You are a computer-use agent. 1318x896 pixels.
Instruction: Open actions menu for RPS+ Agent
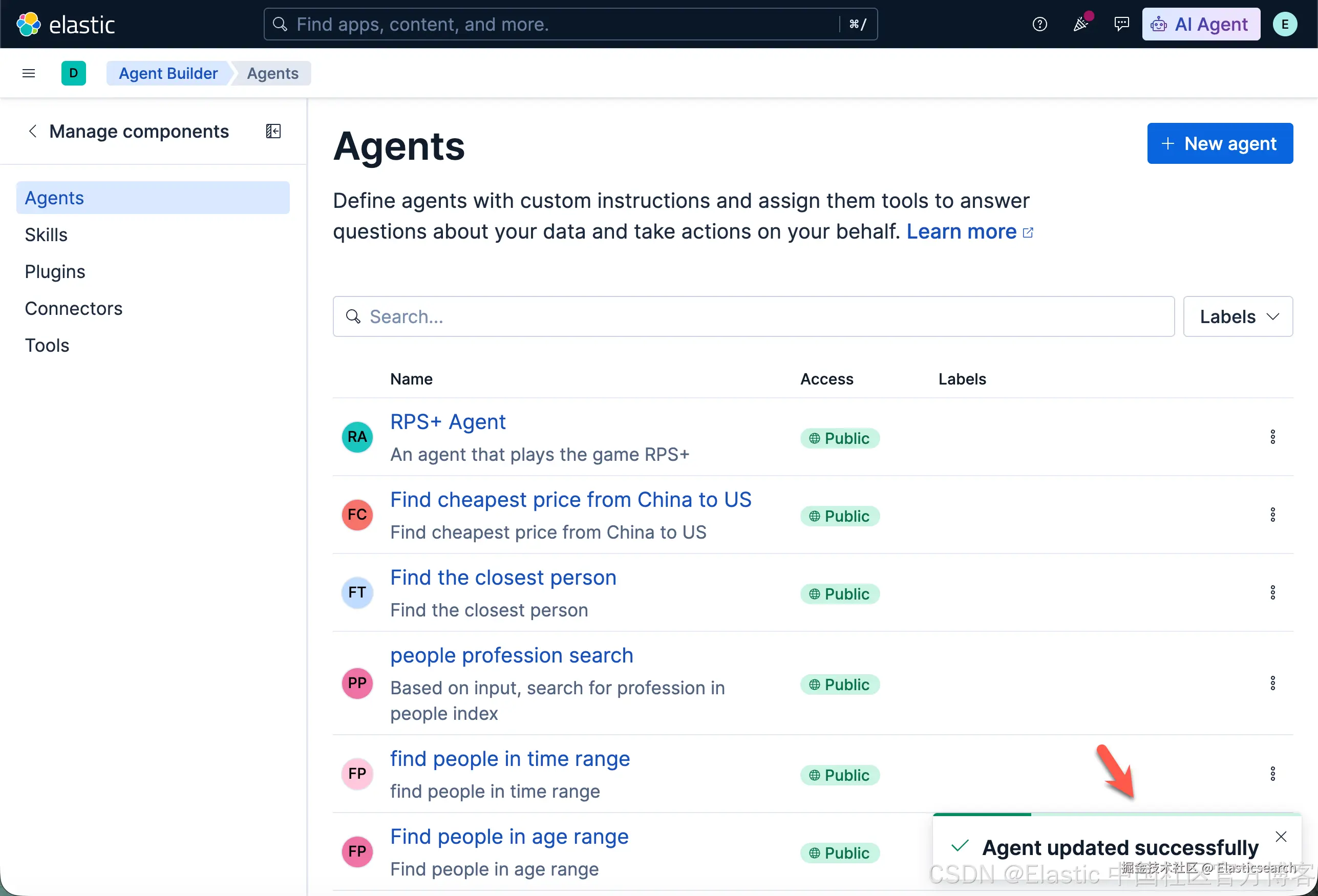(1272, 437)
